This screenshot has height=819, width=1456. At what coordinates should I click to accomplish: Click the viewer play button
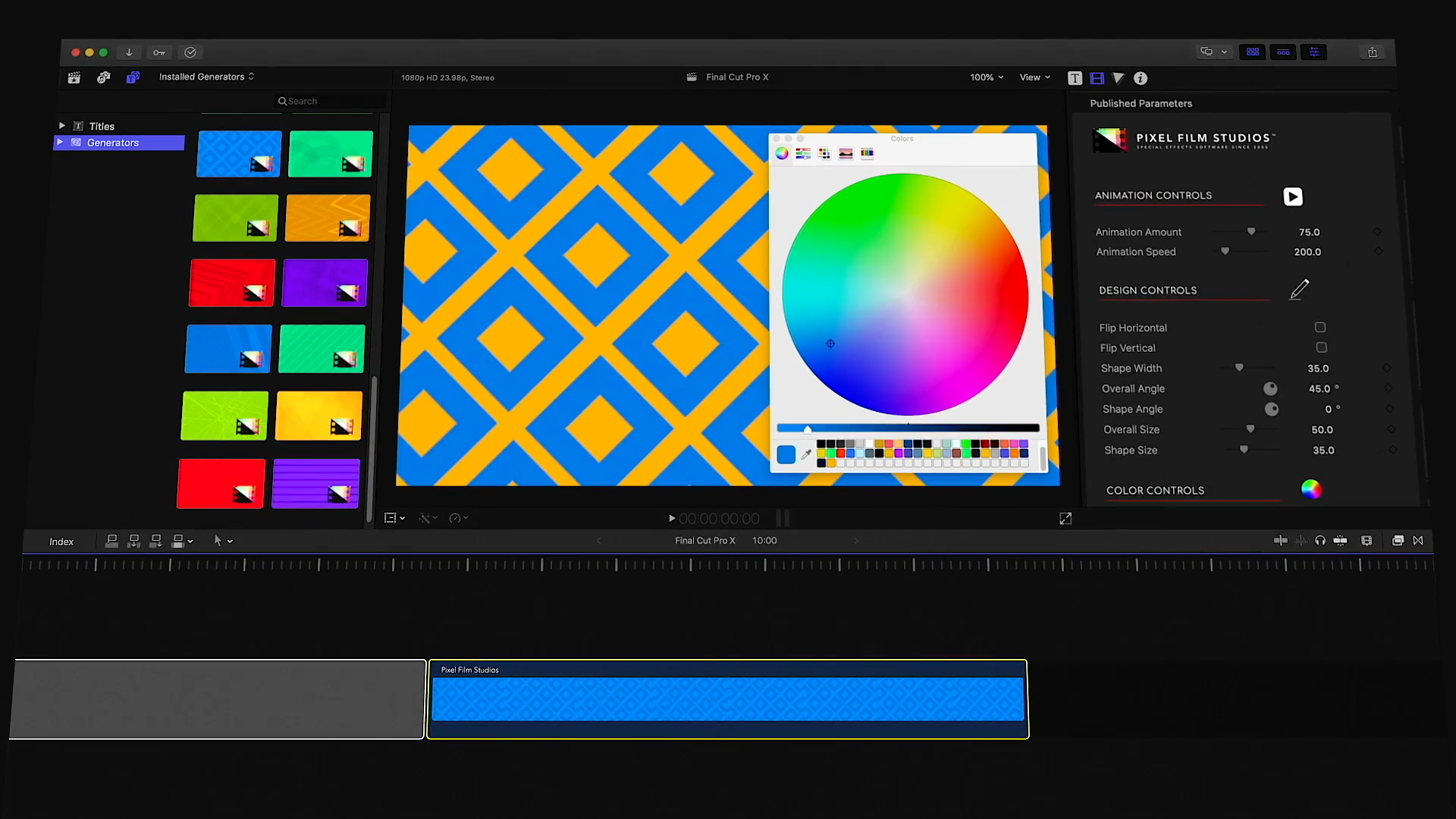[x=671, y=519]
